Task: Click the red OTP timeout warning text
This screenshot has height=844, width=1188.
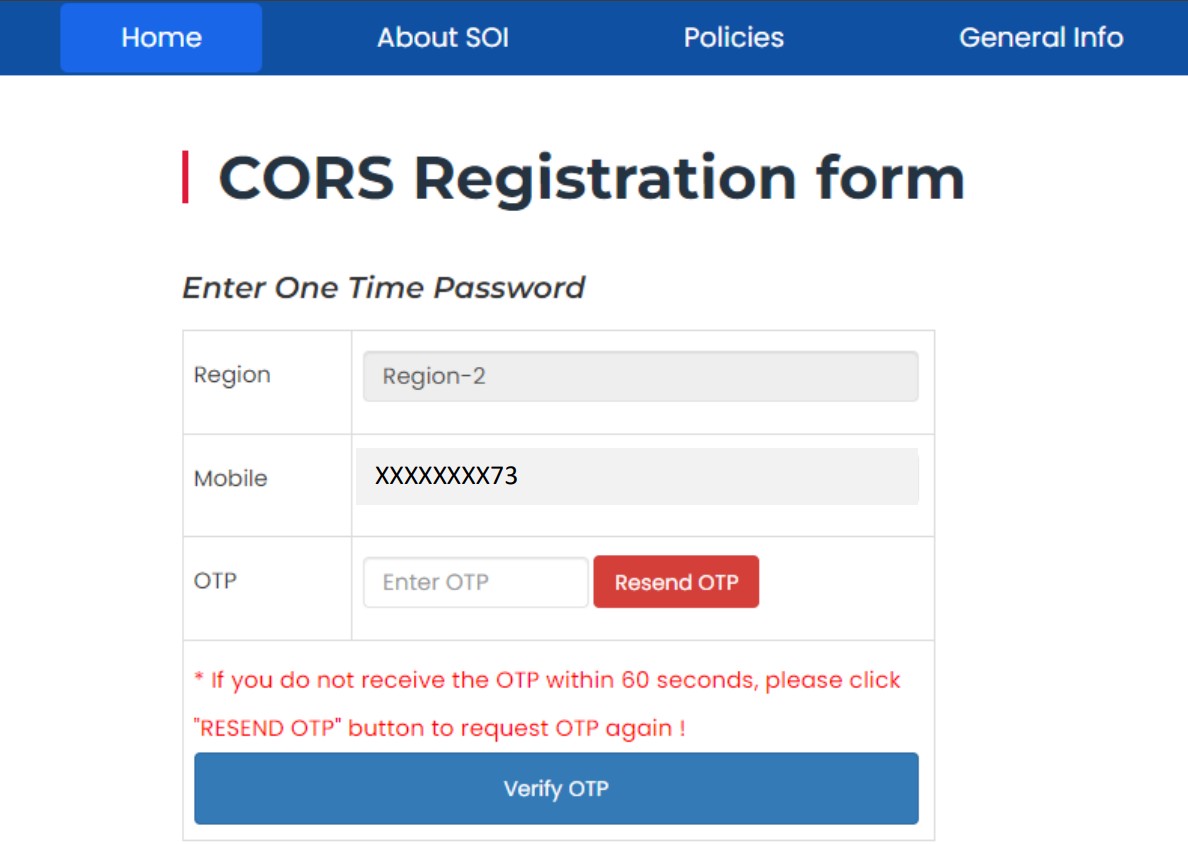Action: 543,680
